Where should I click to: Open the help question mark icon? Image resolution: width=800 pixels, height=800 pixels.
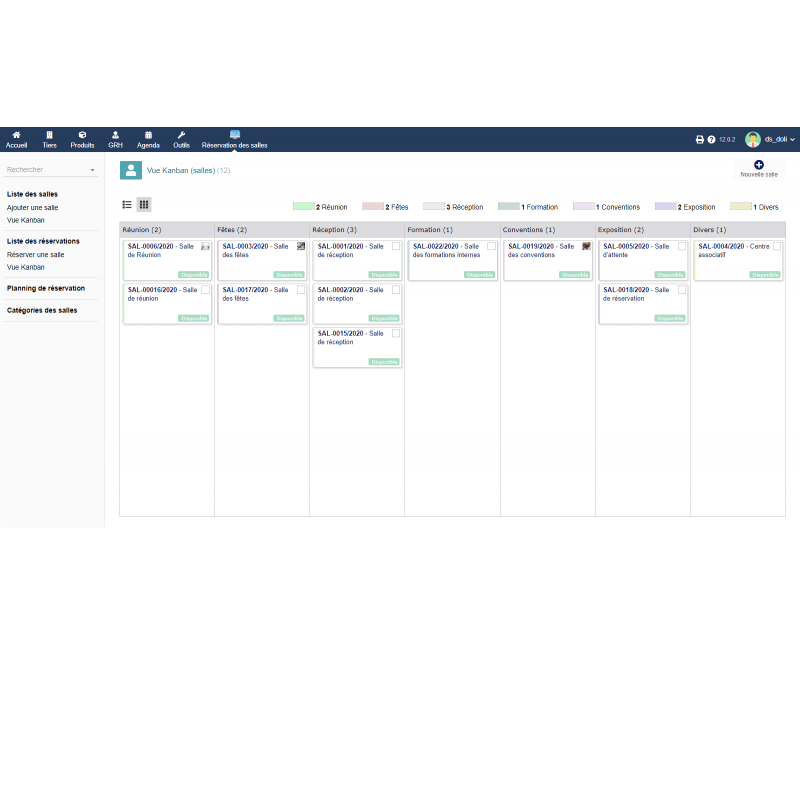[712, 140]
